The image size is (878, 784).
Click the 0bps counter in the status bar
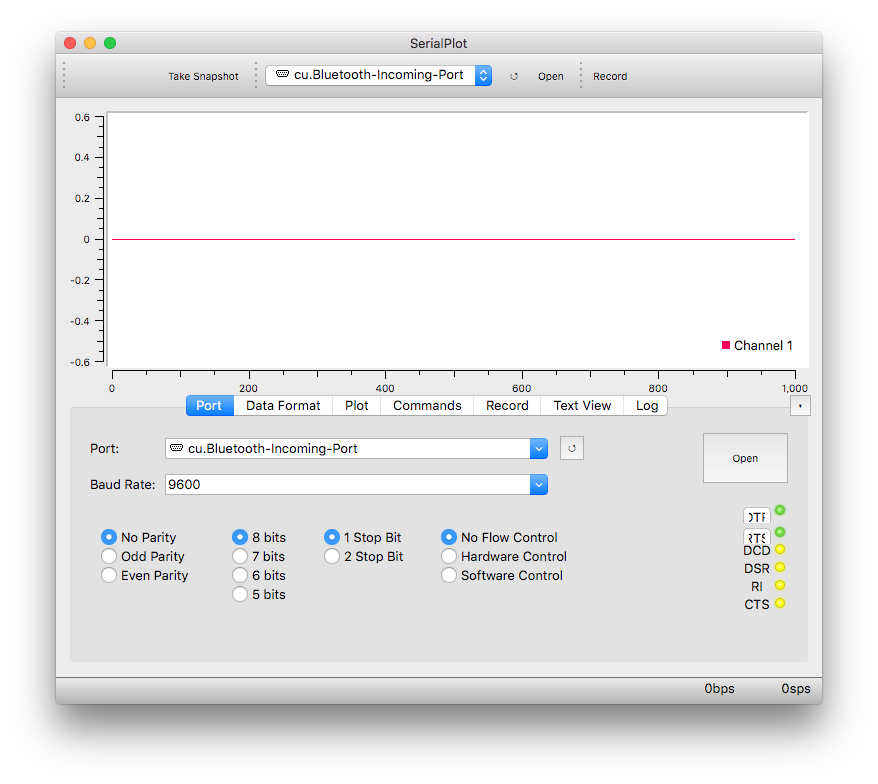click(719, 688)
